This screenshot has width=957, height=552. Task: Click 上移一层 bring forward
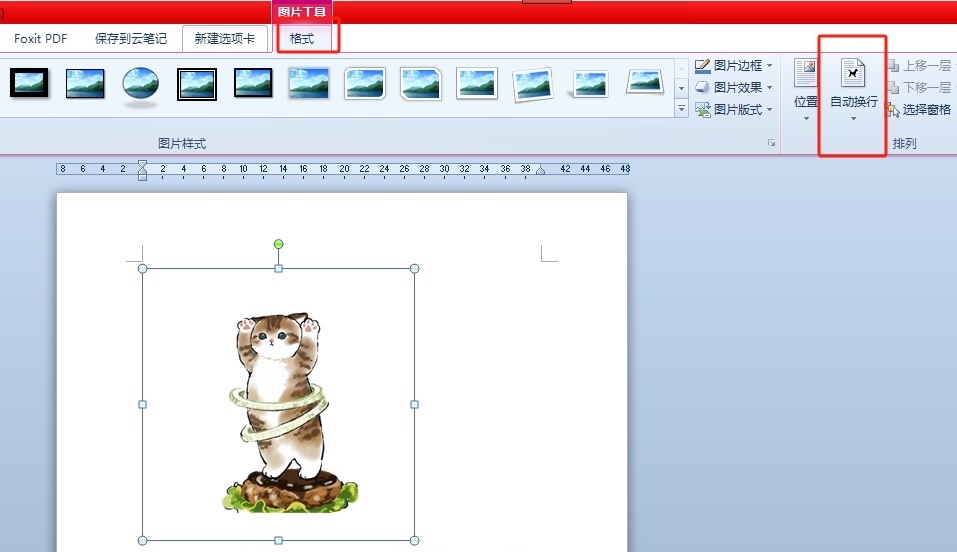pos(920,65)
